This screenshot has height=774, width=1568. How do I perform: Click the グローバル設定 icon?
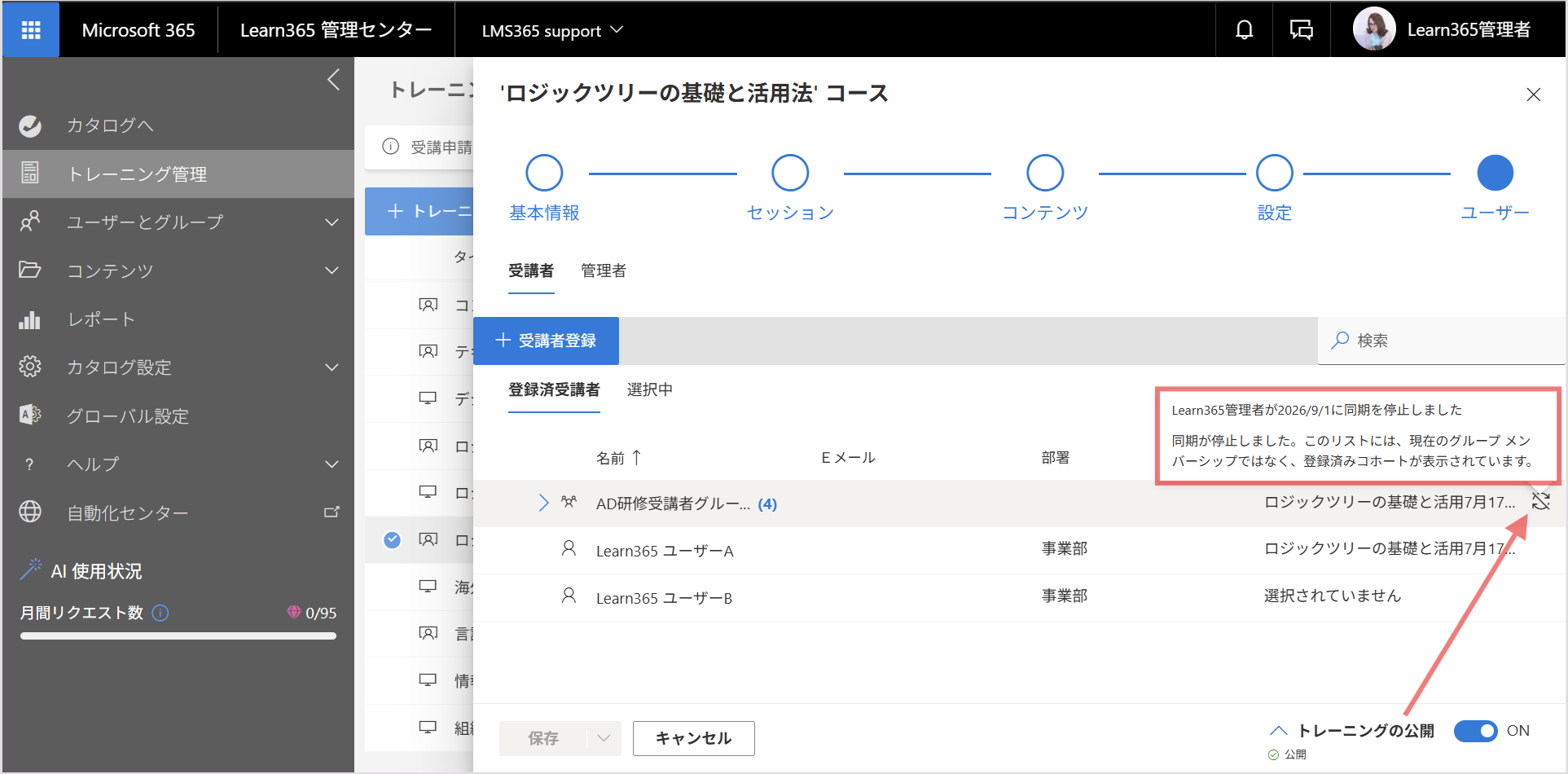point(30,415)
